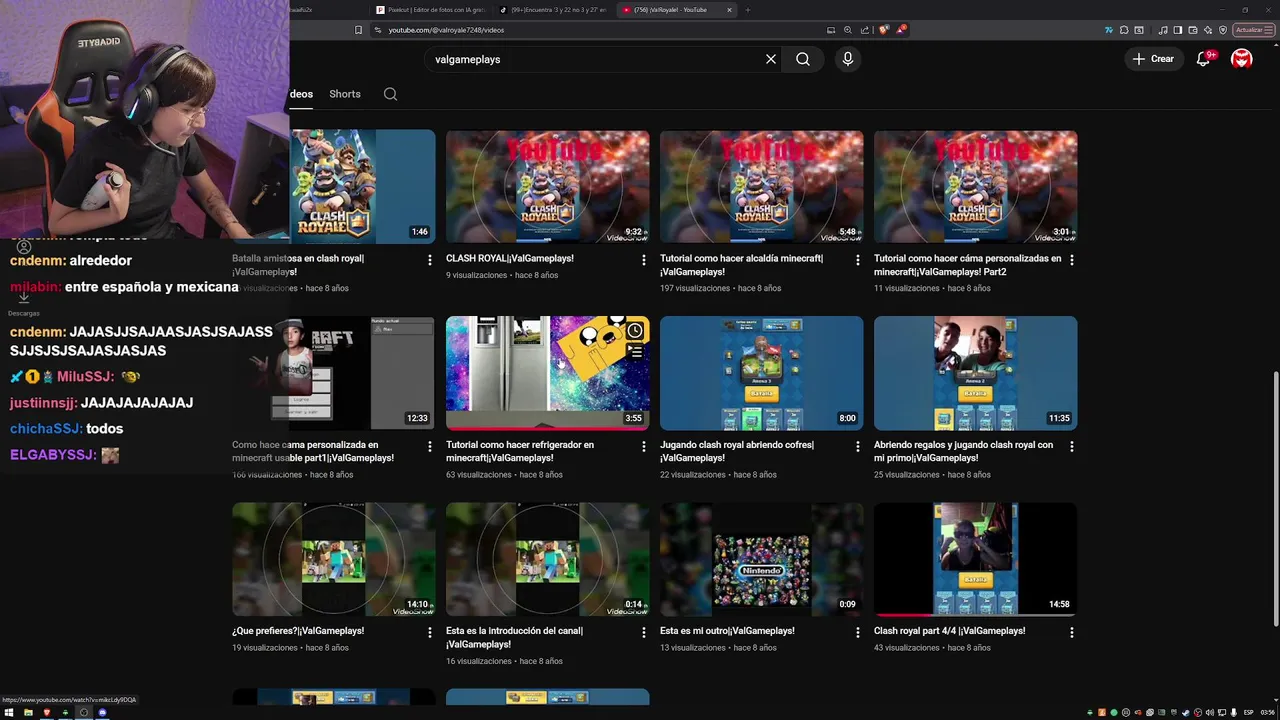This screenshot has height=720, width=1280.
Task: Open options for Jugando clash royal abriendo cofres
Action: [858, 447]
